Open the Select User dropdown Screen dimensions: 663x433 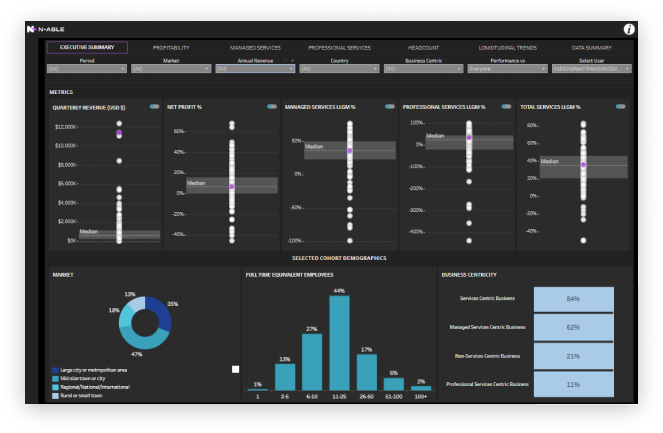[592, 69]
